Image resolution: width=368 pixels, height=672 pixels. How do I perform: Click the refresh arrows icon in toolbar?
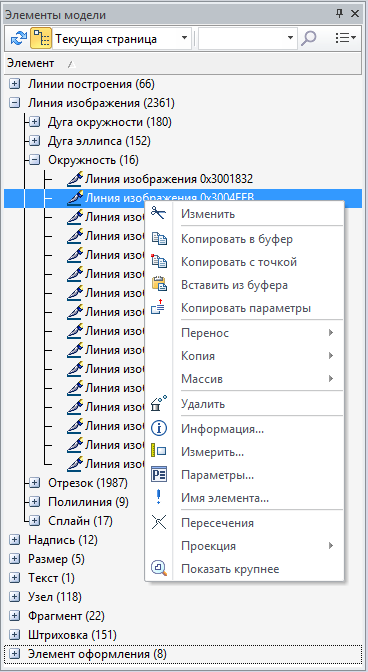click(18, 38)
